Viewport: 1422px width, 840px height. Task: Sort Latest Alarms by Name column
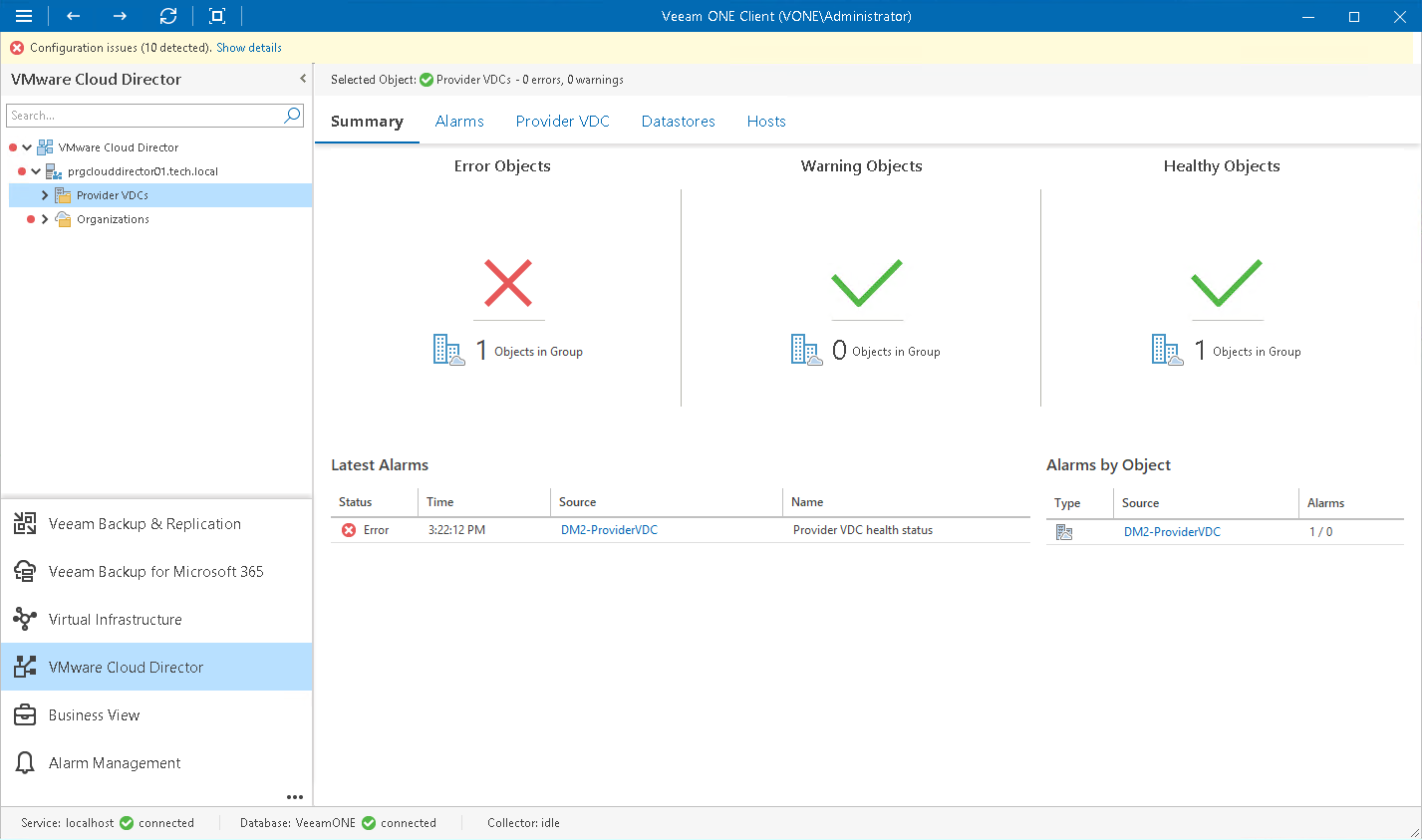(907, 502)
